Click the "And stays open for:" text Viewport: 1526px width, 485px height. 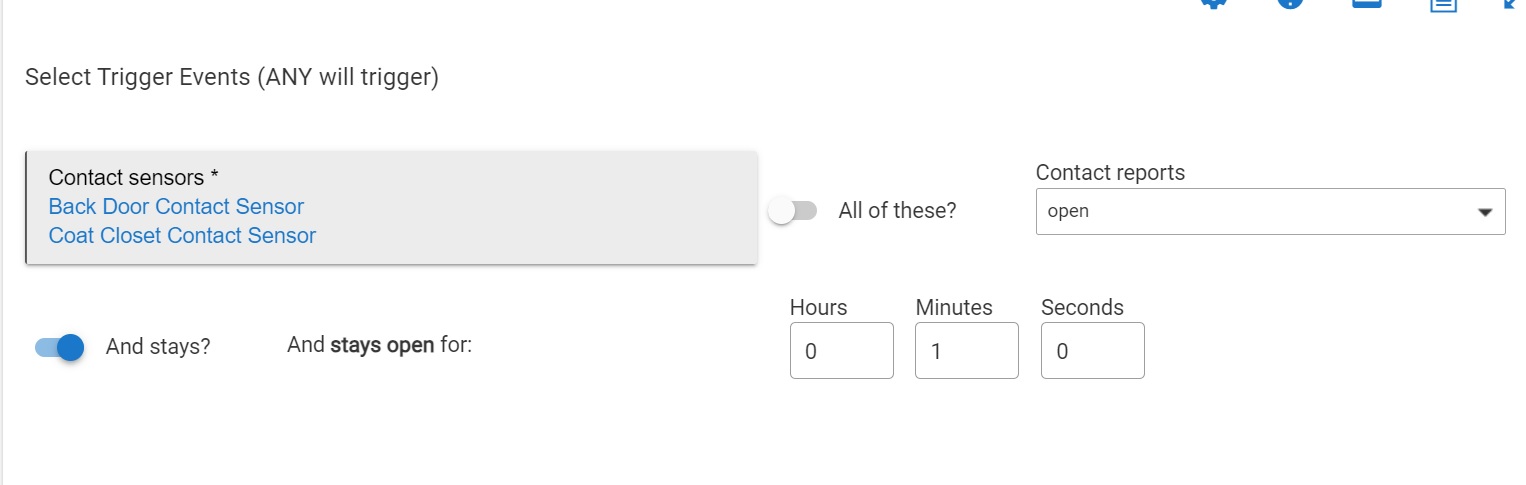coord(379,346)
